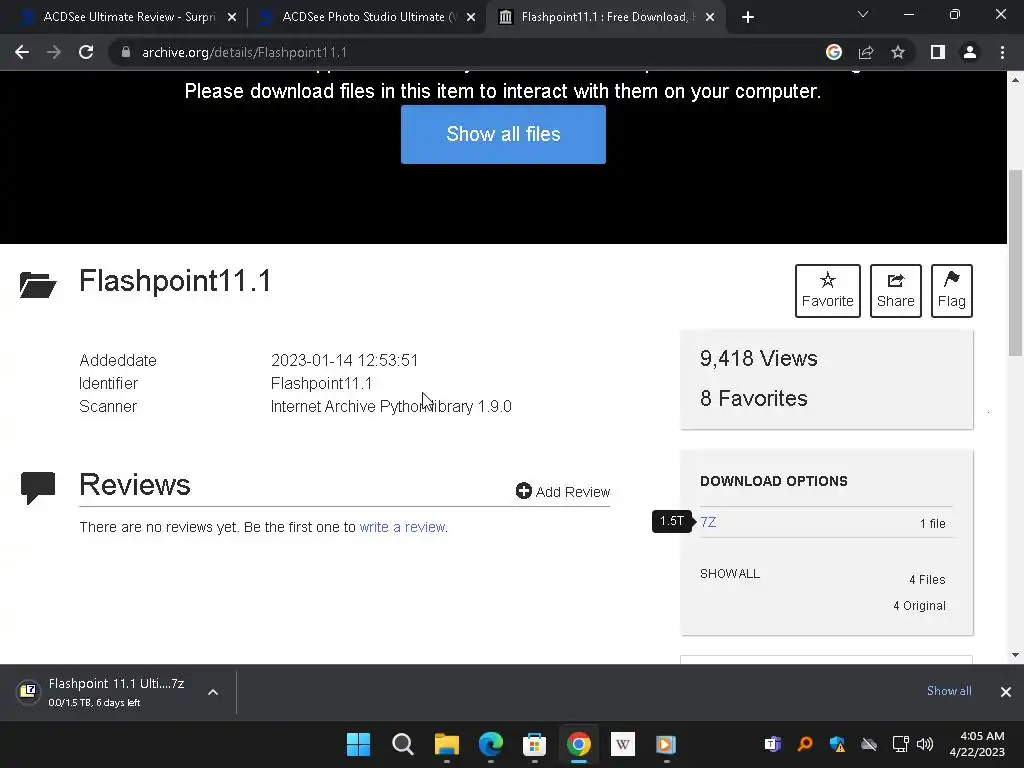This screenshot has height=768, width=1024.
Task: Click the Share button
Action: [x=895, y=291]
